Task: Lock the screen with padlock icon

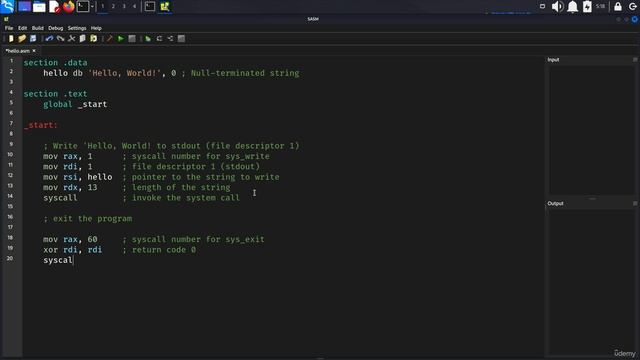Action: tap(618, 6)
